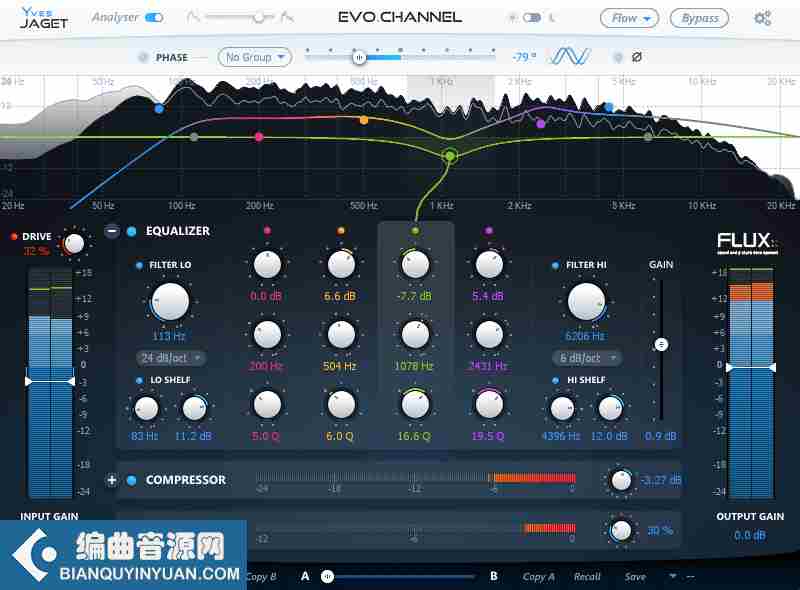Click the Lo Shelf 11.2 dB gain knob
Viewport: 800px width, 590px height.
click(x=194, y=408)
